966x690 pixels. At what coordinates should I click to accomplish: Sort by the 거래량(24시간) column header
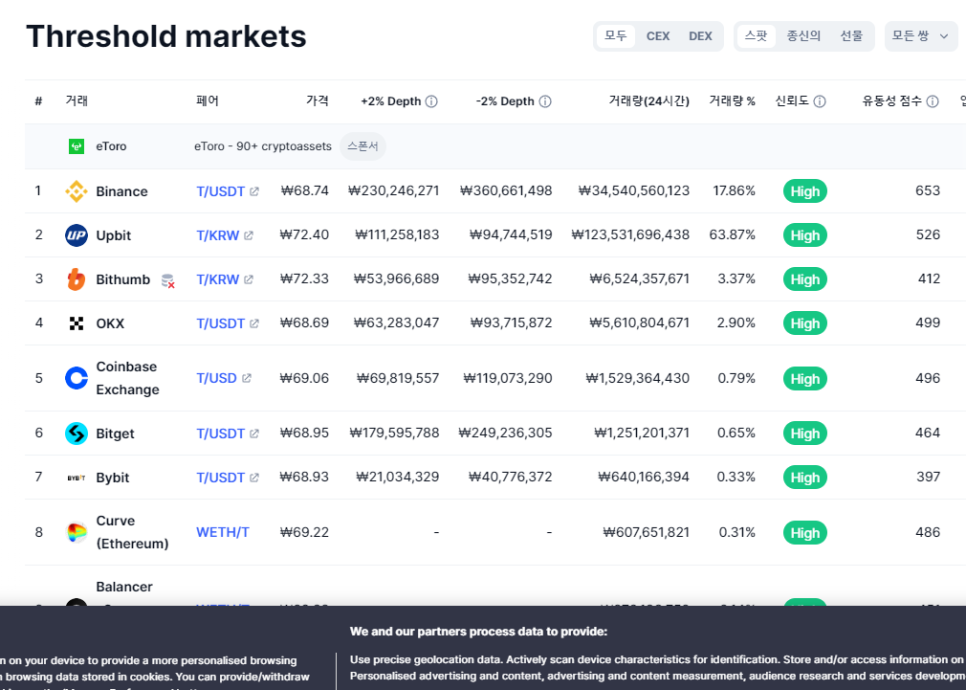649,101
